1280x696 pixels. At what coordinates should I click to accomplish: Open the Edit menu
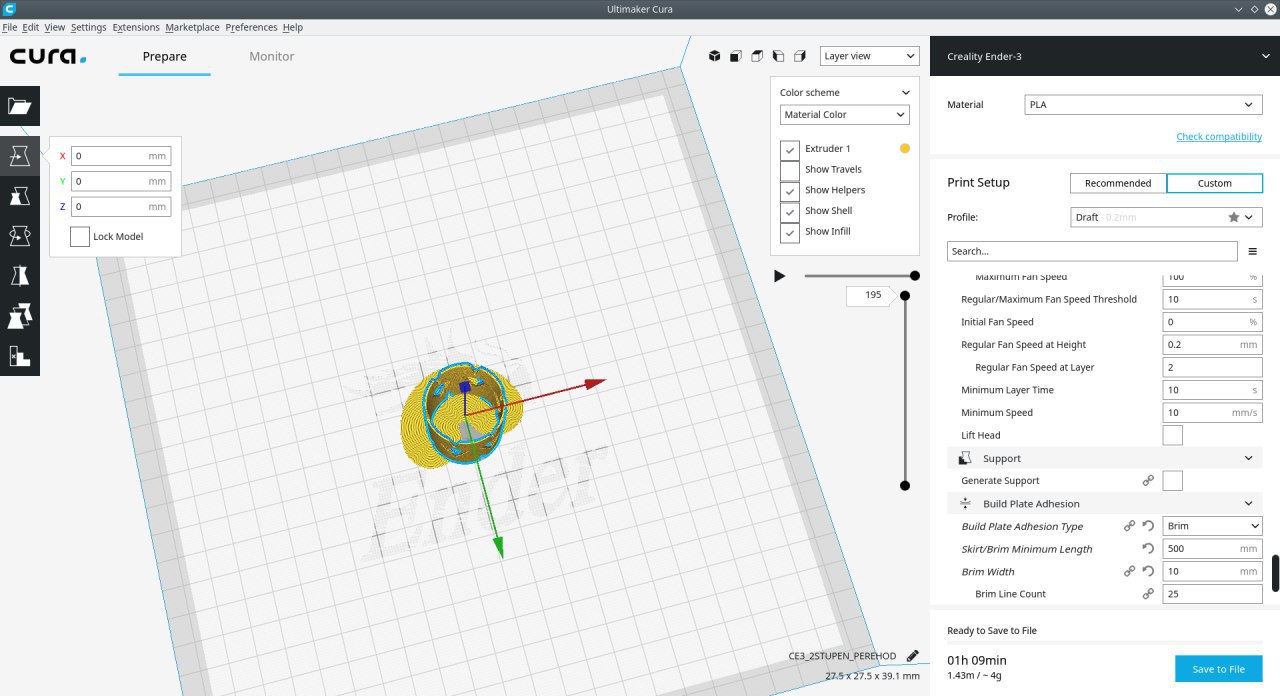(31, 27)
